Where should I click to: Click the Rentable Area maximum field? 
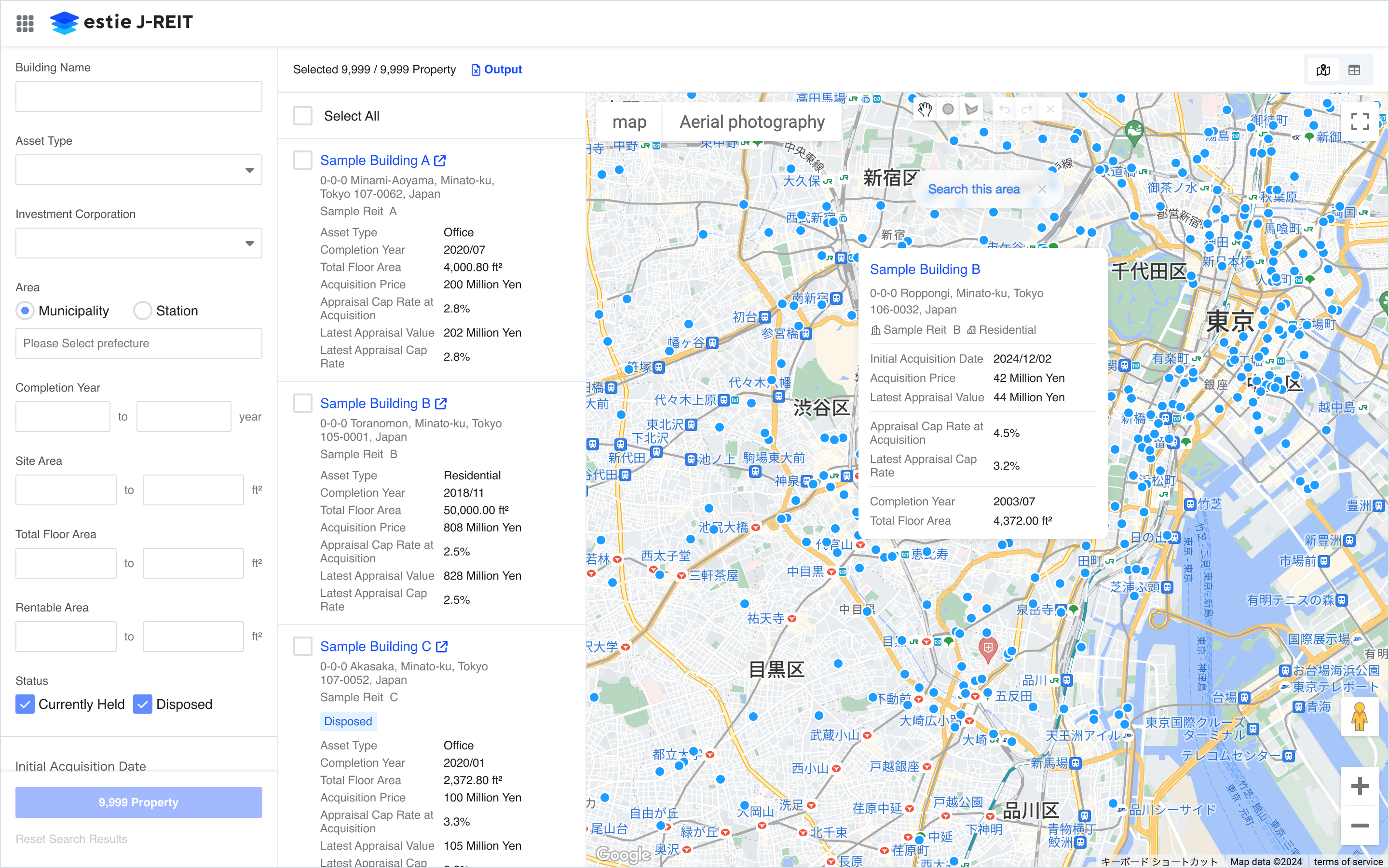click(193, 637)
